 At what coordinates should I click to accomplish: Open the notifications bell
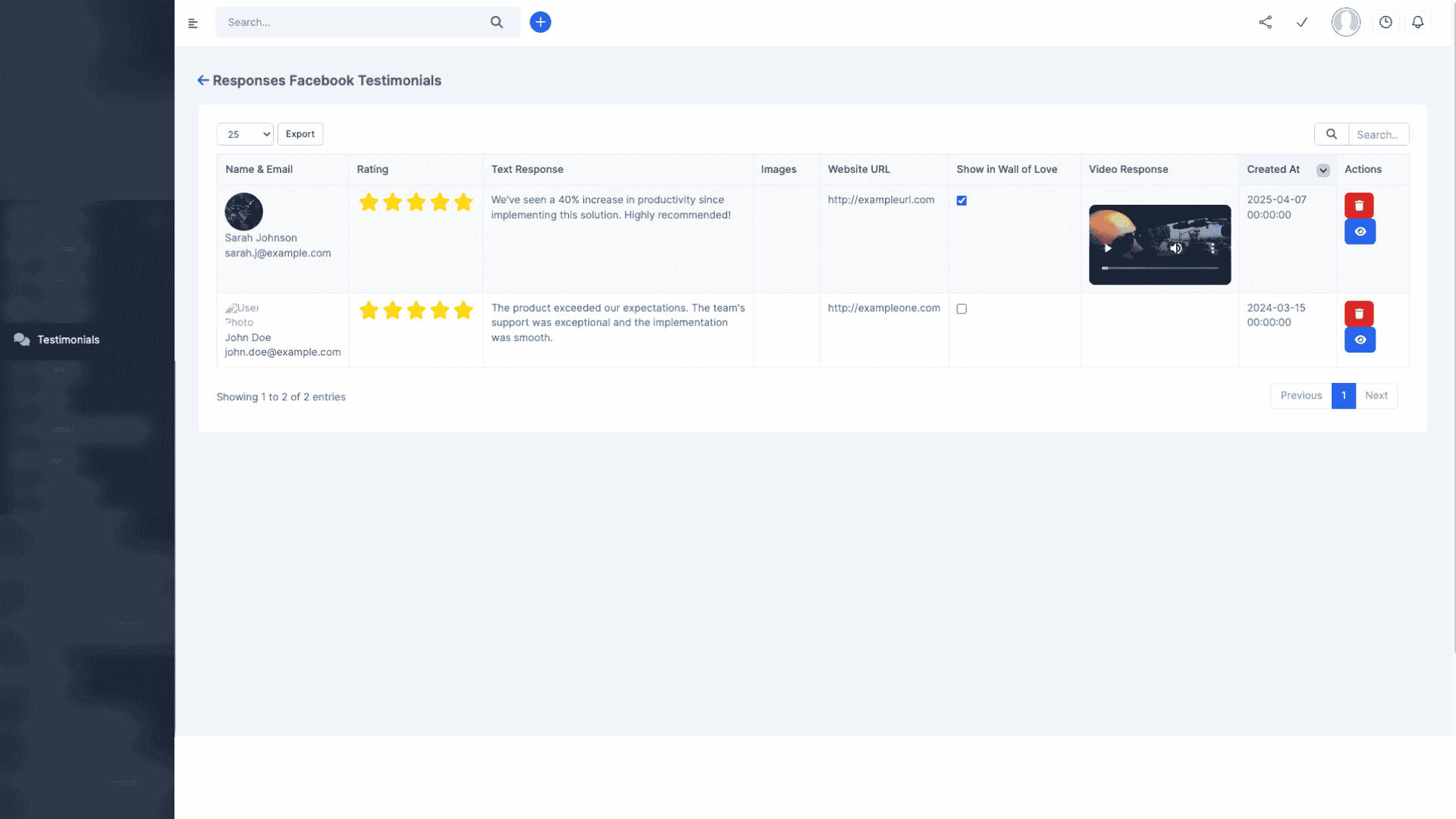1417,22
